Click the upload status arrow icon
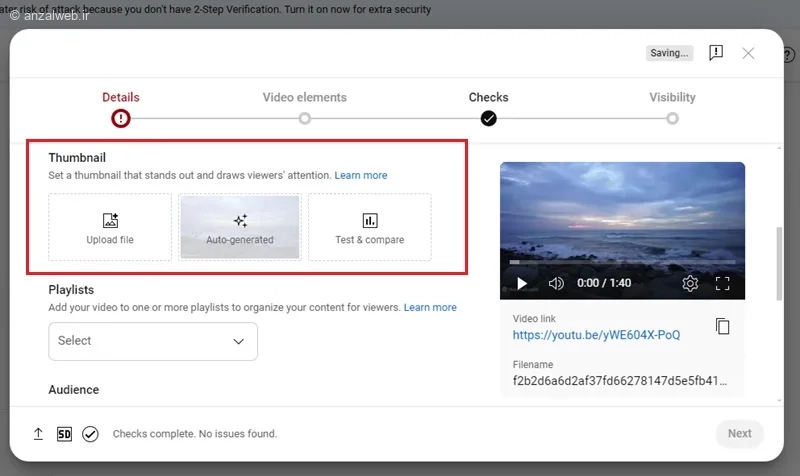 coord(38,434)
